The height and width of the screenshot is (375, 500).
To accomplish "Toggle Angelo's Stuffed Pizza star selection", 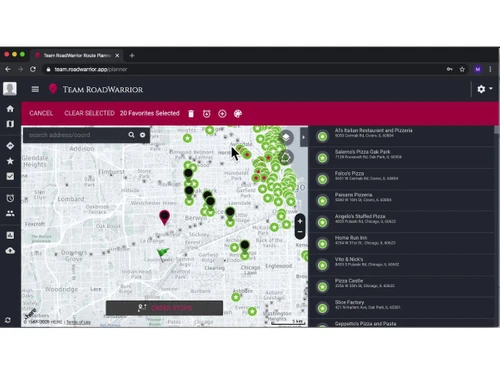I will pyautogui.click(x=322, y=222).
